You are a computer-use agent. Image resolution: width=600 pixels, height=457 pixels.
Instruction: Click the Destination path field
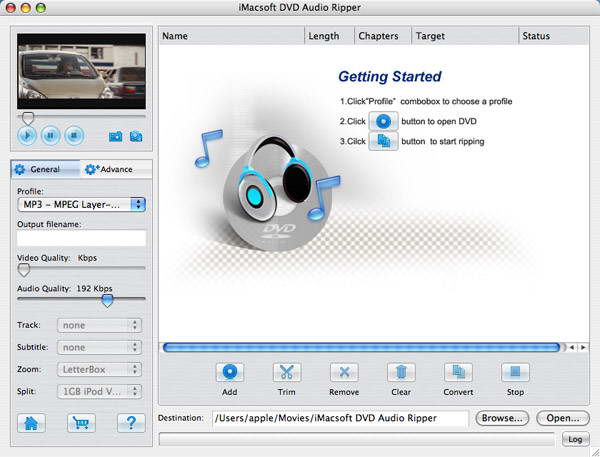pos(340,418)
